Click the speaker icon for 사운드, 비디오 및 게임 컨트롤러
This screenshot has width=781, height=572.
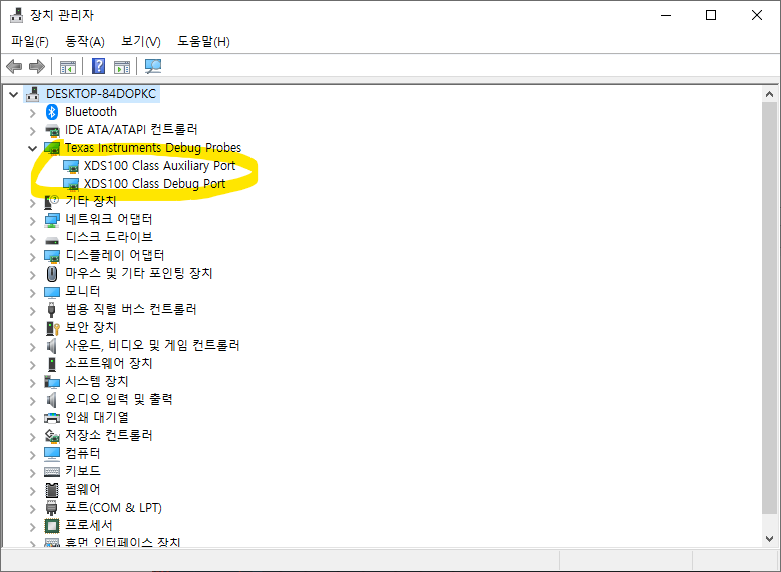51,345
